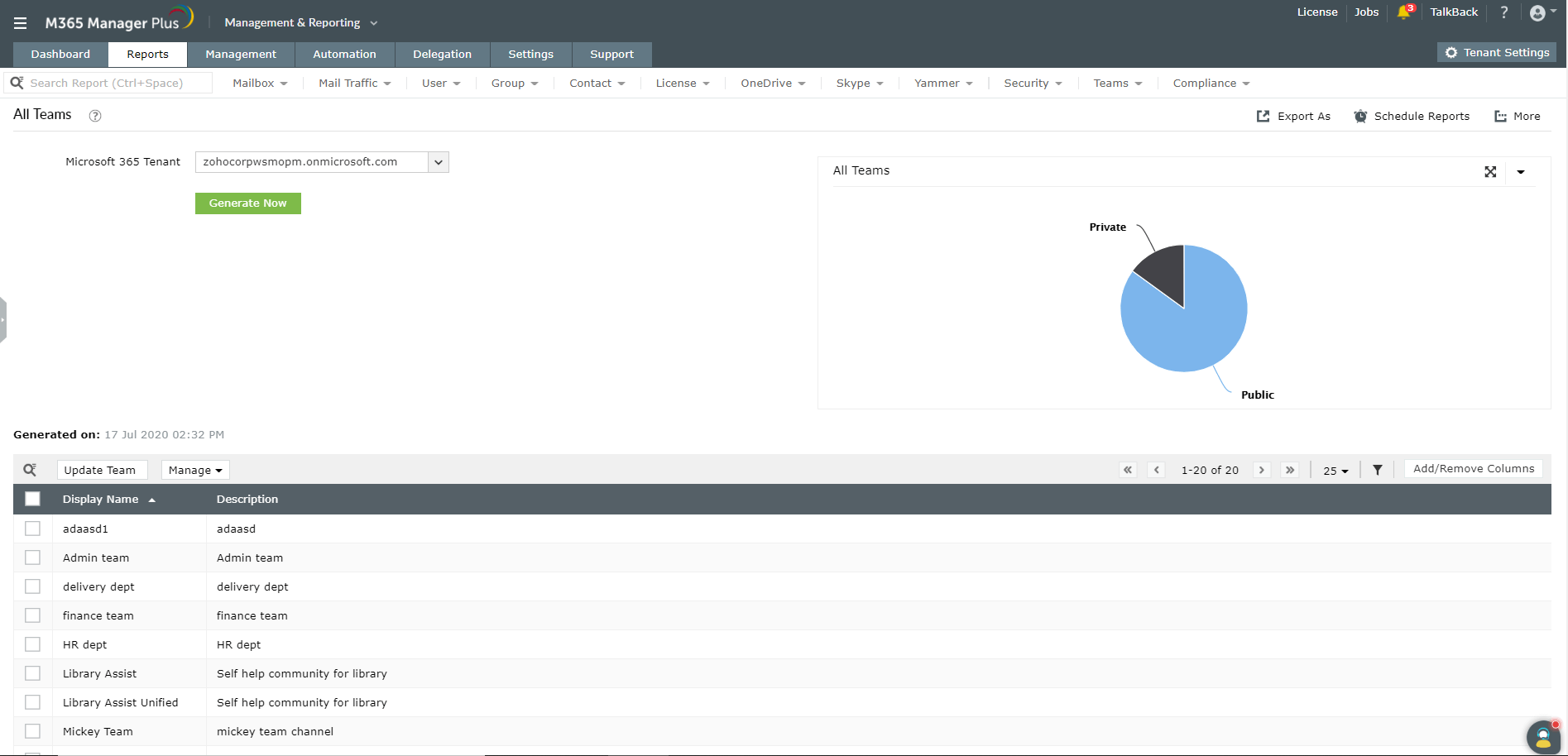Open the Compliance dropdown
The width and height of the screenshot is (1568, 756).
point(1211,84)
